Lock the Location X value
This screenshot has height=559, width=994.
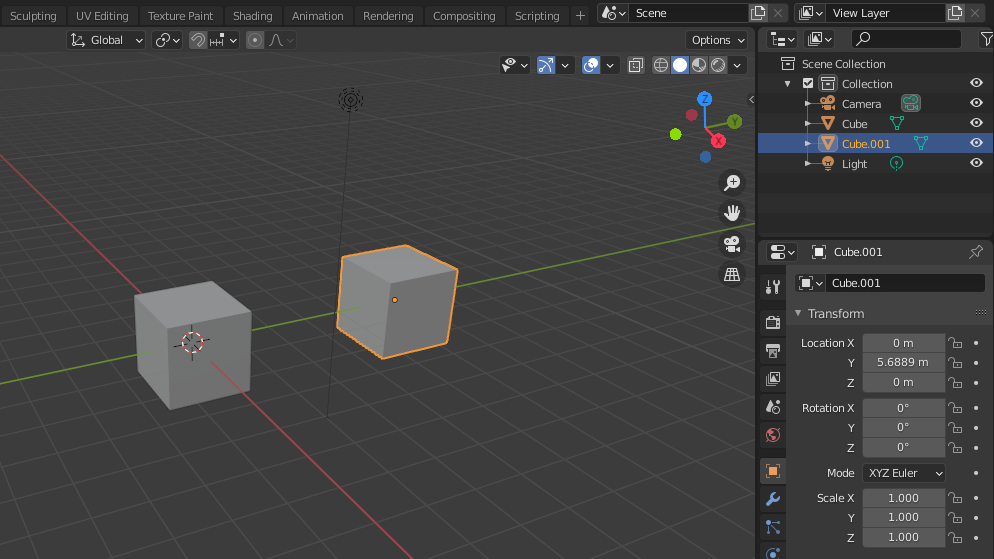(x=955, y=343)
